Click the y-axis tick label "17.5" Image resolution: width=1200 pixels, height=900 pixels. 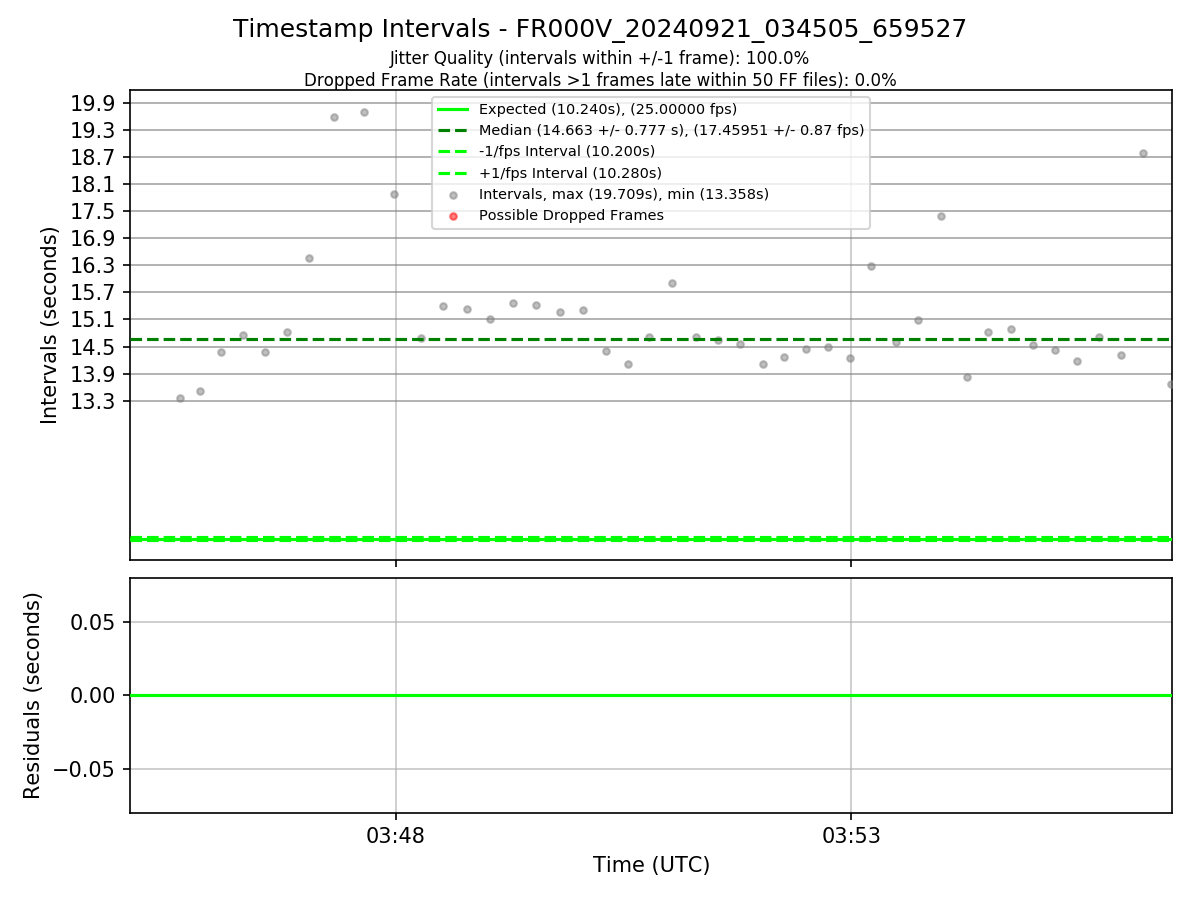point(93,211)
